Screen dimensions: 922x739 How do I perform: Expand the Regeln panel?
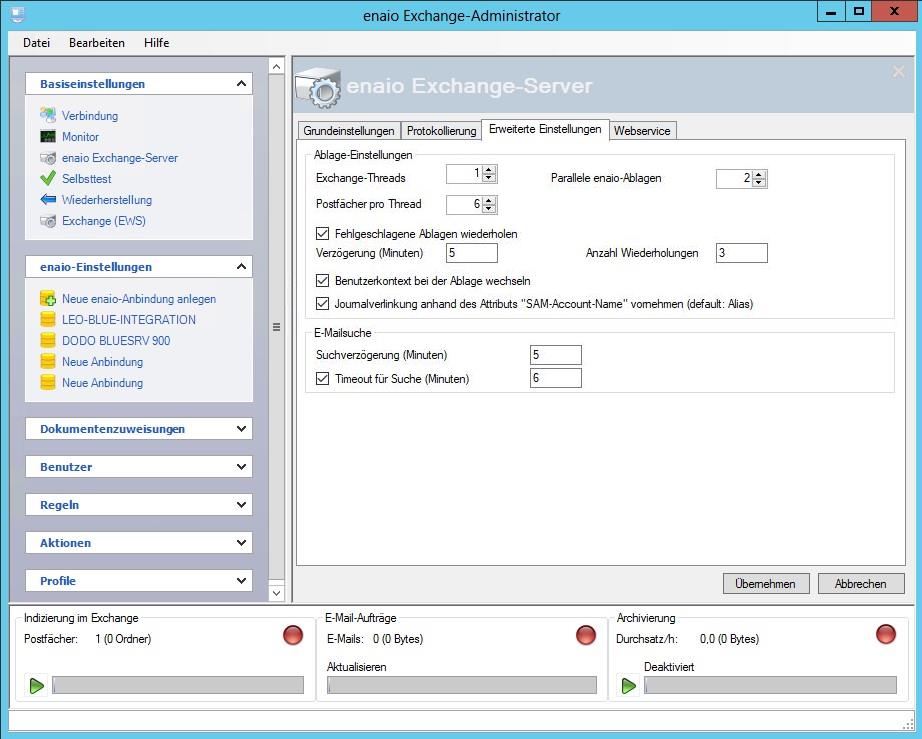pyautogui.click(x=241, y=505)
